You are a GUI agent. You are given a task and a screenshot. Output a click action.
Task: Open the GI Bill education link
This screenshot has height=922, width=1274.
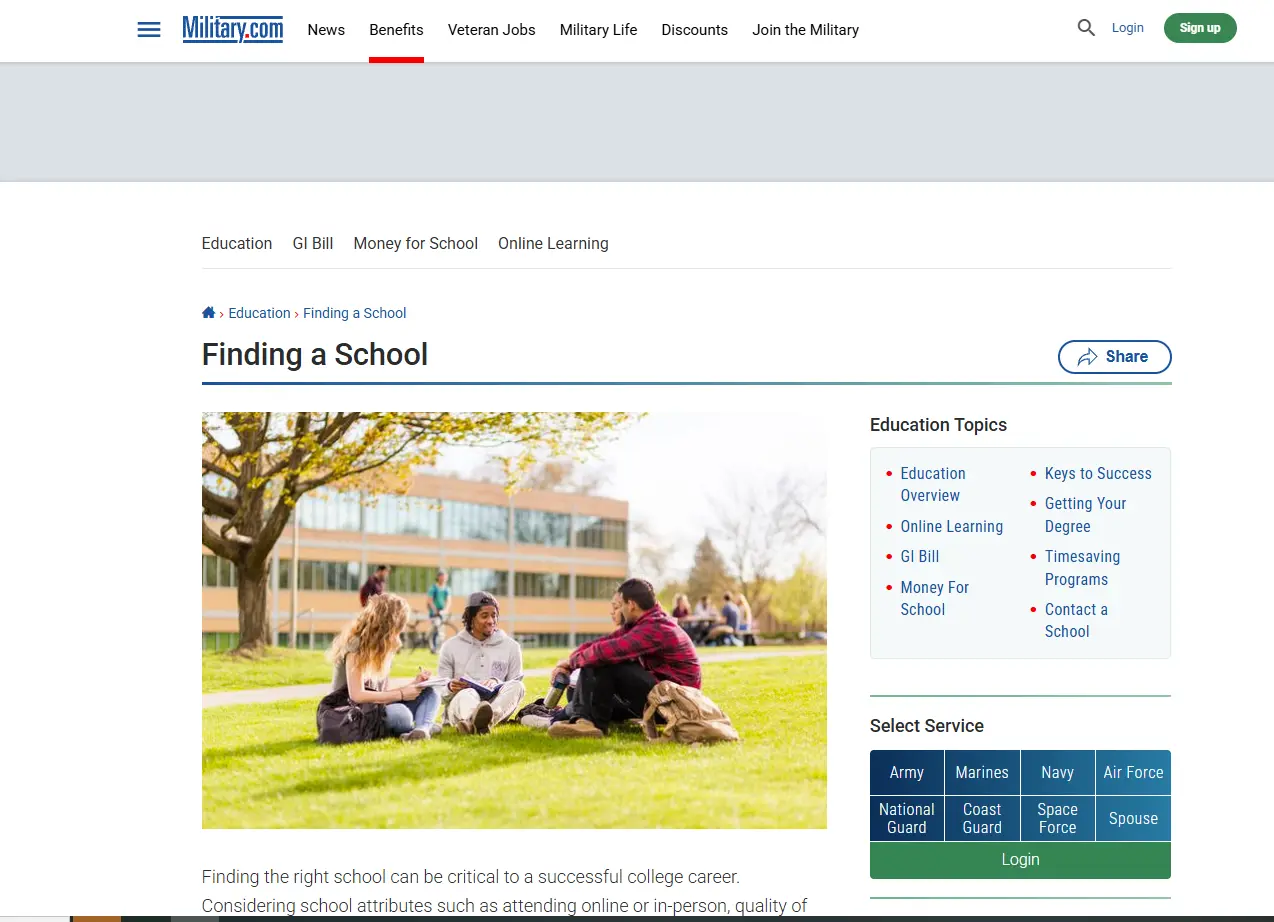(919, 556)
